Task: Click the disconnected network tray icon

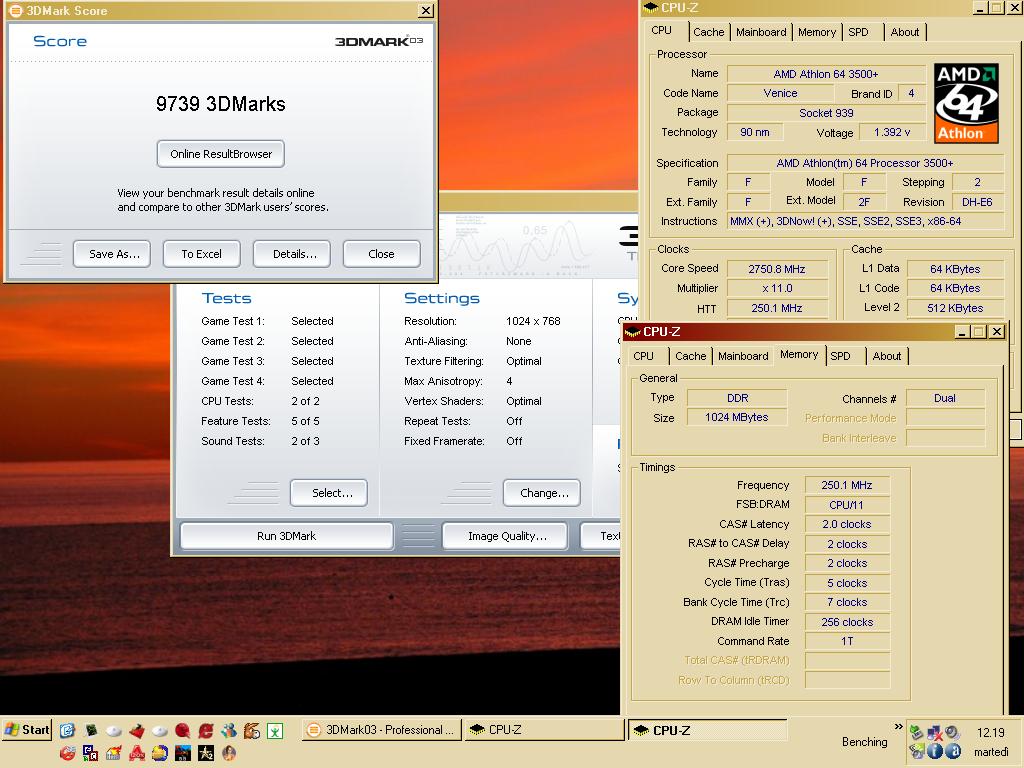Action: pyautogui.click(x=935, y=733)
